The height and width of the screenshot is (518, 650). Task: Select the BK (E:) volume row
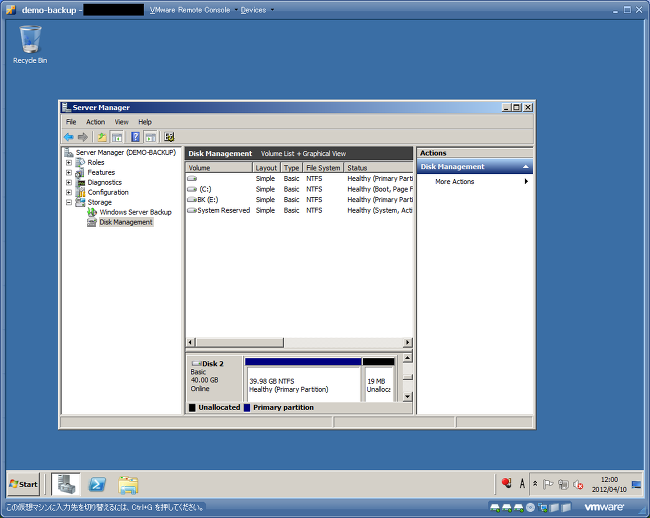pos(299,200)
